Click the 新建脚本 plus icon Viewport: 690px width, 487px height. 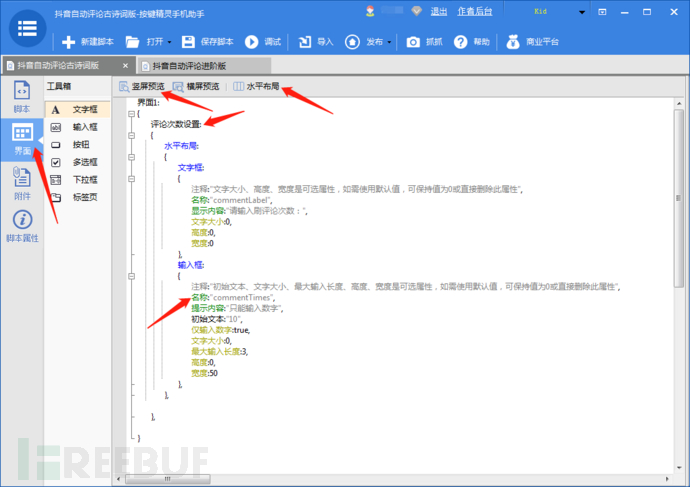point(68,42)
